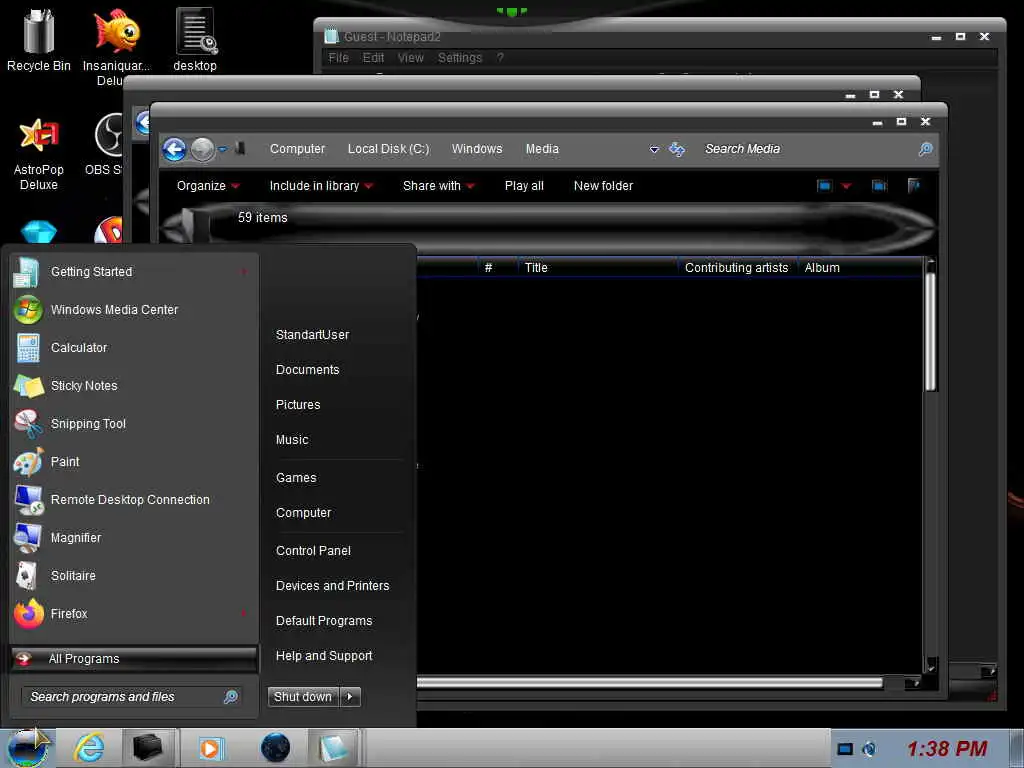The height and width of the screenshot is (768, 1024).
Task: Switch to Notepad2 taskbar button
Action: point(335,748)
